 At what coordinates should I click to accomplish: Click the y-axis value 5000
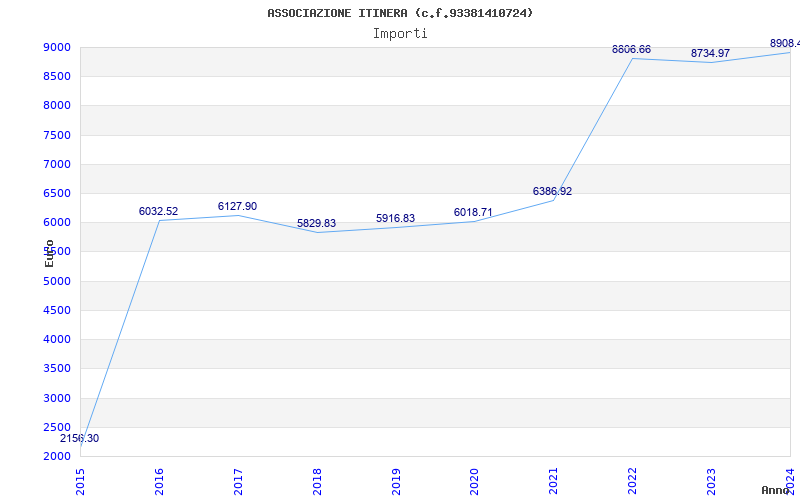click(x=58, y=281)
